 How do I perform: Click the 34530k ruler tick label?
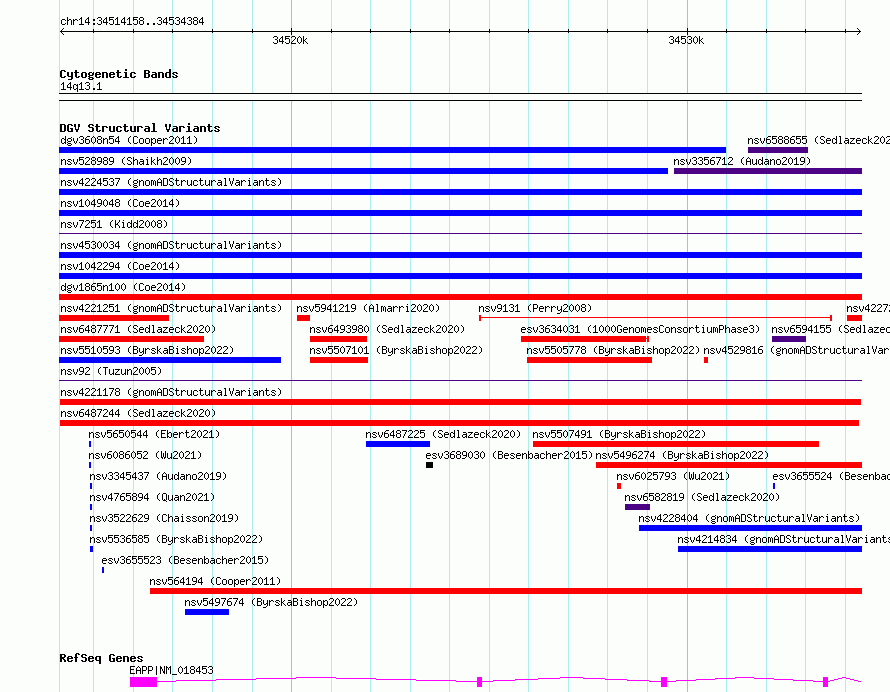pyautogui.click(x=686, y=40)
